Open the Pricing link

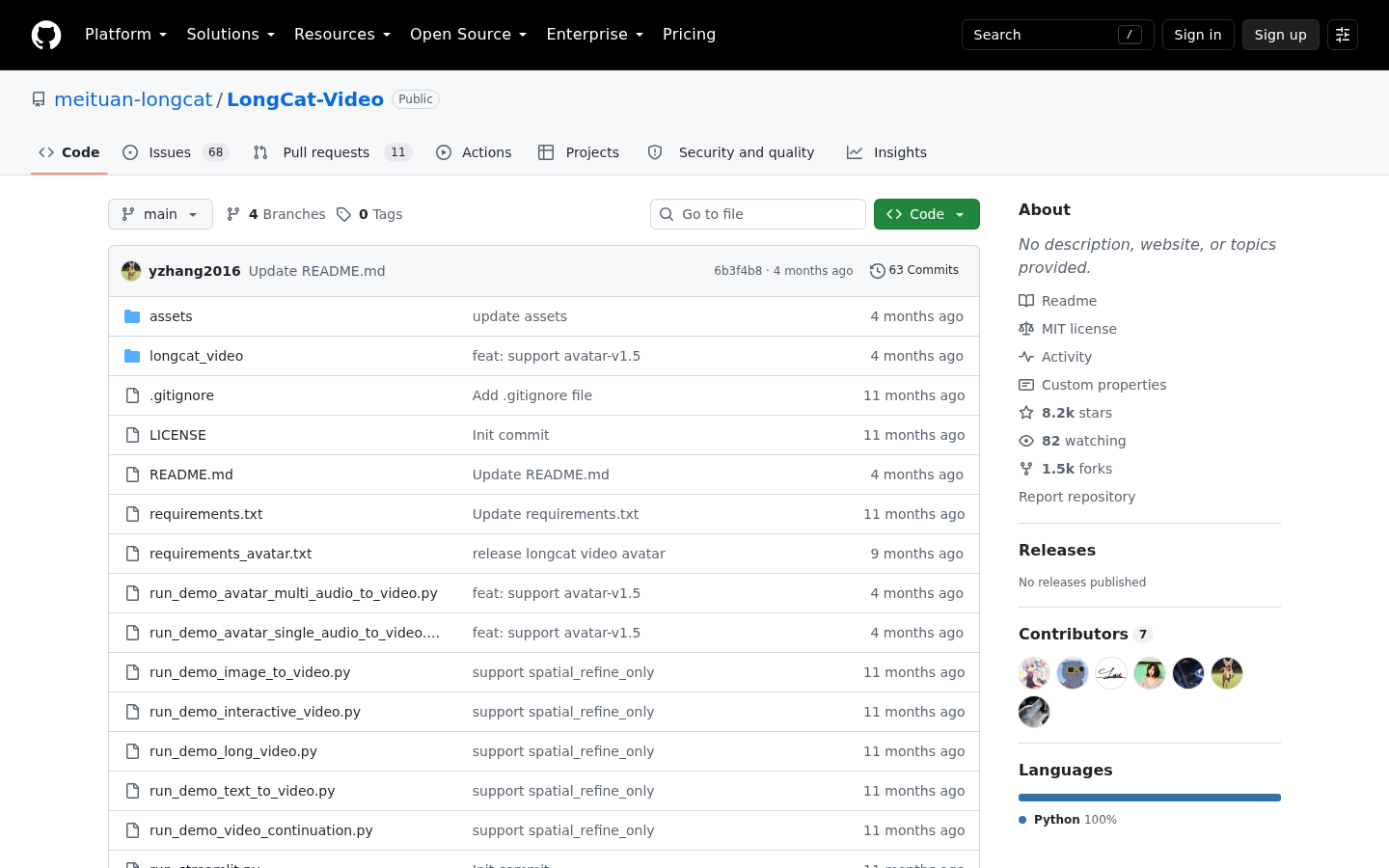coord(689,35)
